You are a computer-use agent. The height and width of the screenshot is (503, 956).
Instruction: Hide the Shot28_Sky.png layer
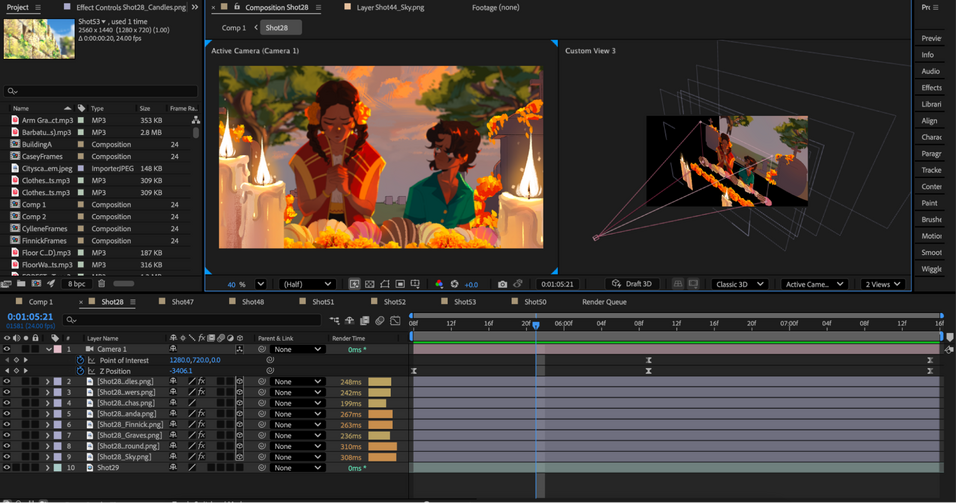click(x=7, y=457)
